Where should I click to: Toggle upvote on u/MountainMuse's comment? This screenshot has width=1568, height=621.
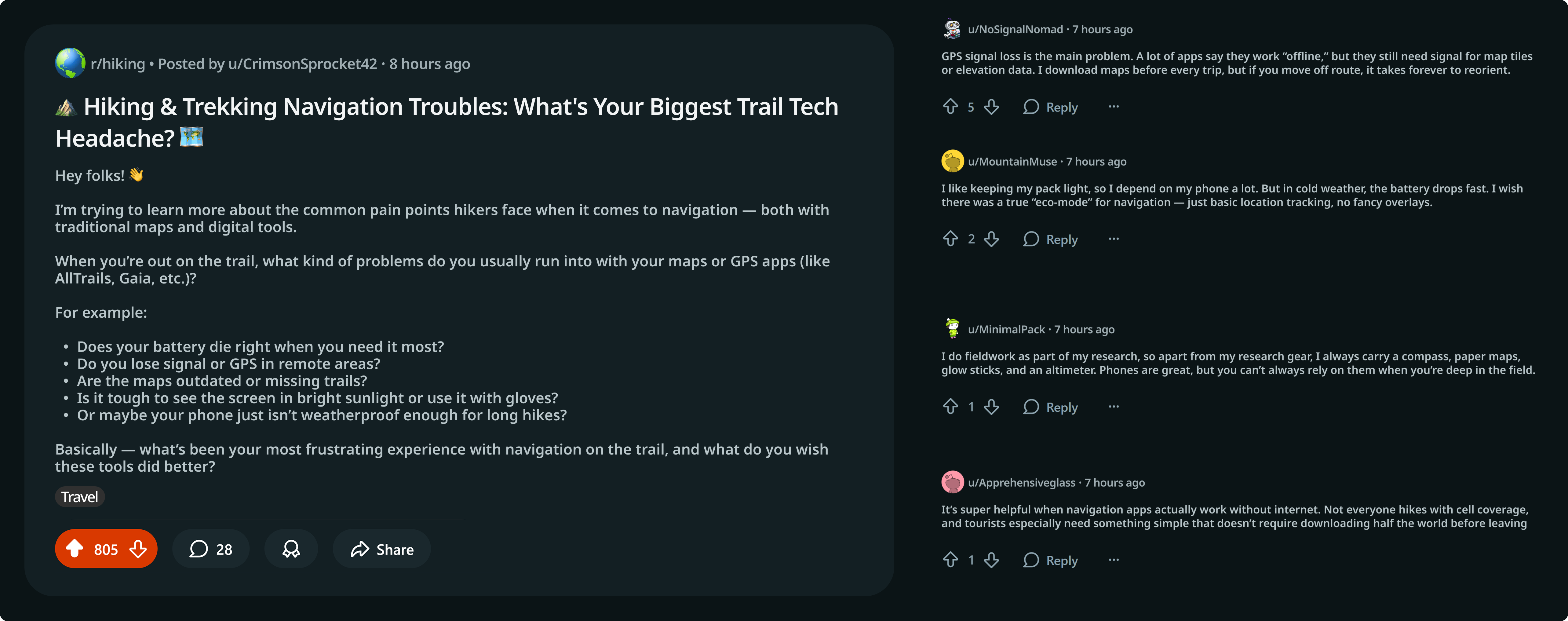pyautogui.click(x=951, y=239)
